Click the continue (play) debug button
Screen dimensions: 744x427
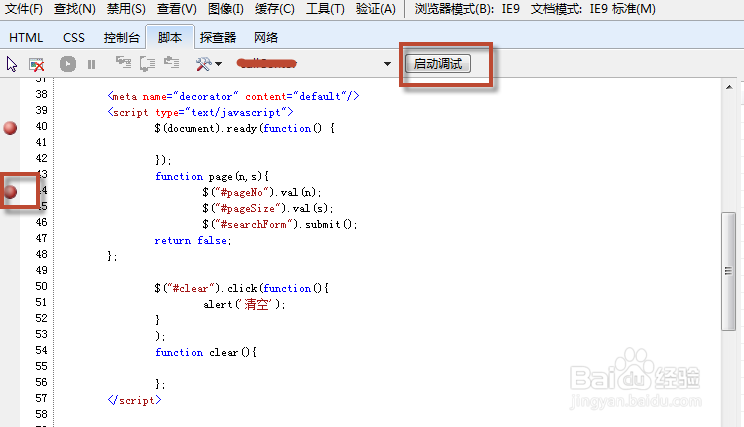click(68, 64)
